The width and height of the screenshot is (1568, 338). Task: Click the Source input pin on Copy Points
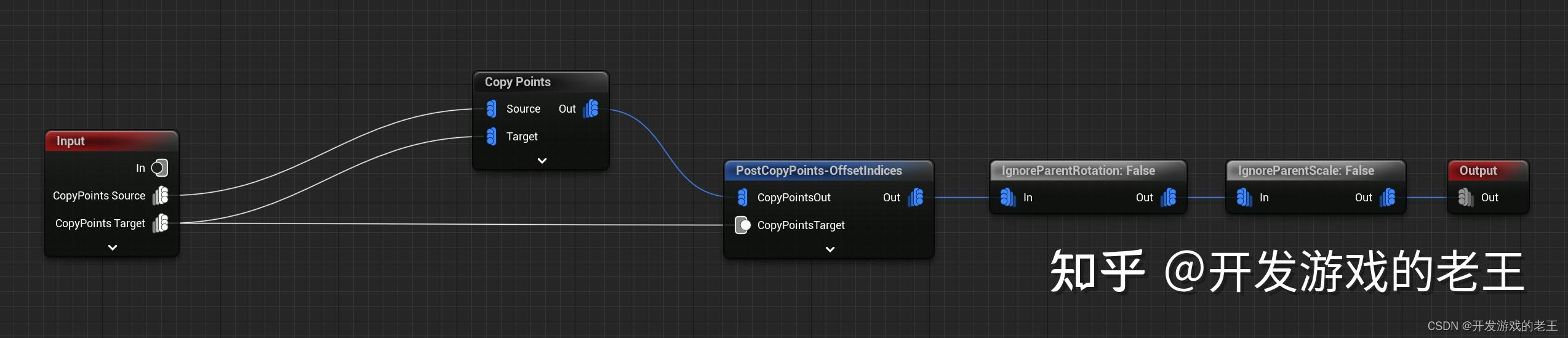click(491, 109)
